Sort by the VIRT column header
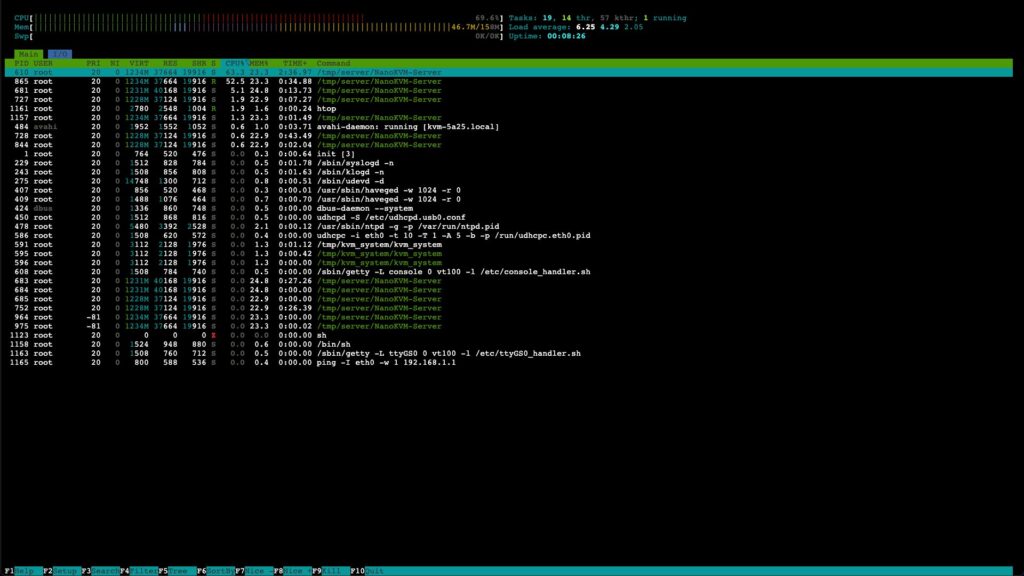 [x=139, y=63]
